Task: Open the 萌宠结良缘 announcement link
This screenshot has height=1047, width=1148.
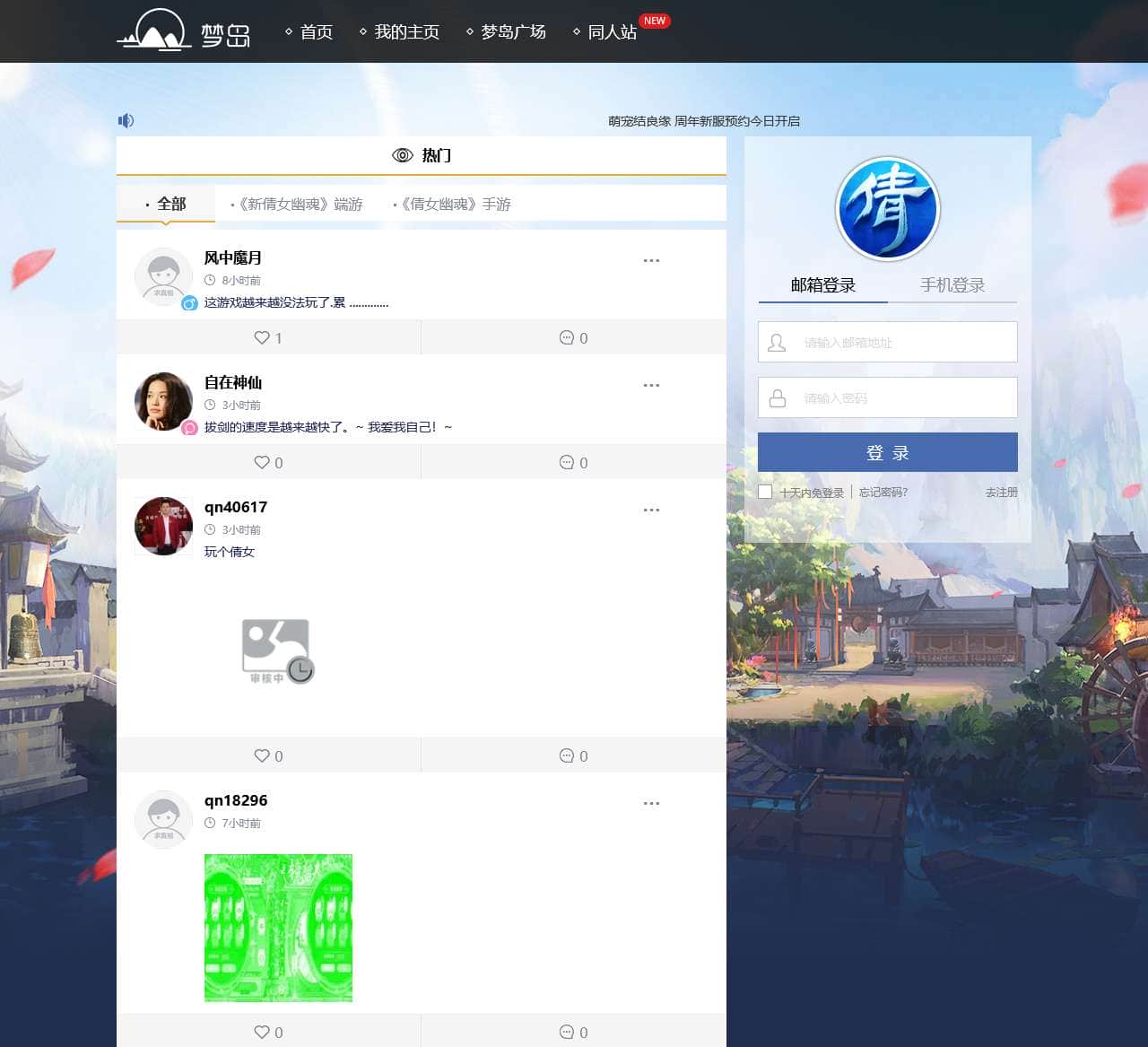Action: coord(704,121)
